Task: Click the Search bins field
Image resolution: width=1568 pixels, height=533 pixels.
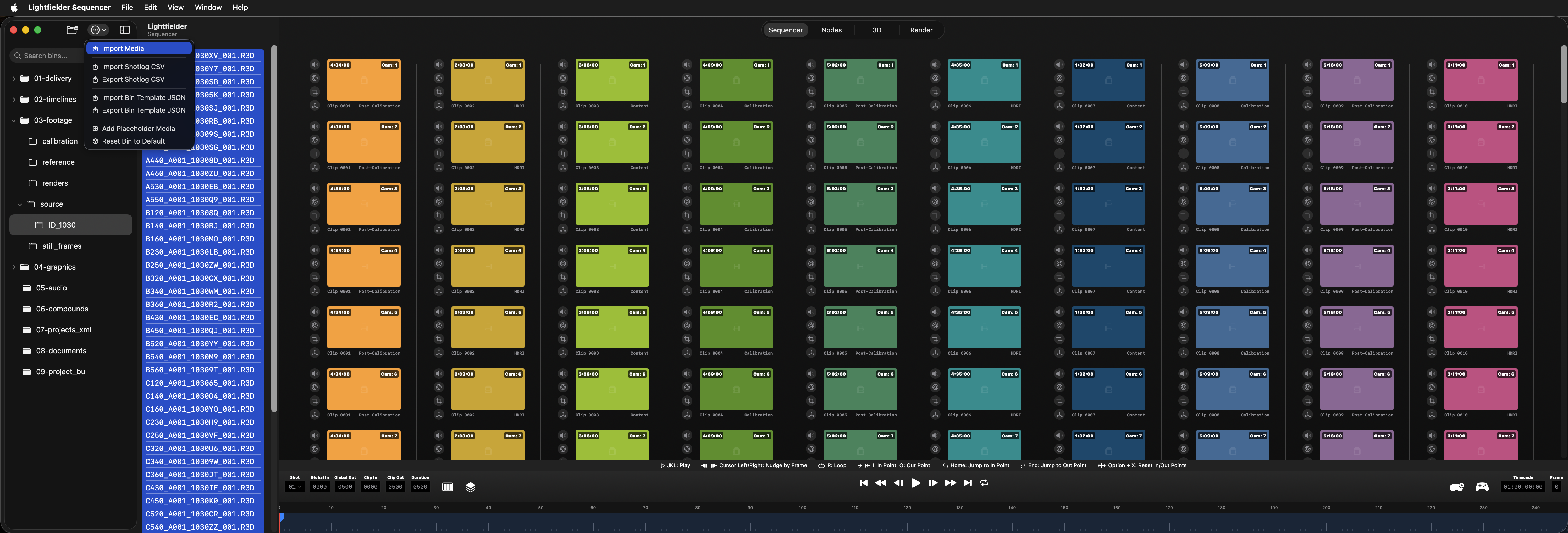Action: [46, 56]
